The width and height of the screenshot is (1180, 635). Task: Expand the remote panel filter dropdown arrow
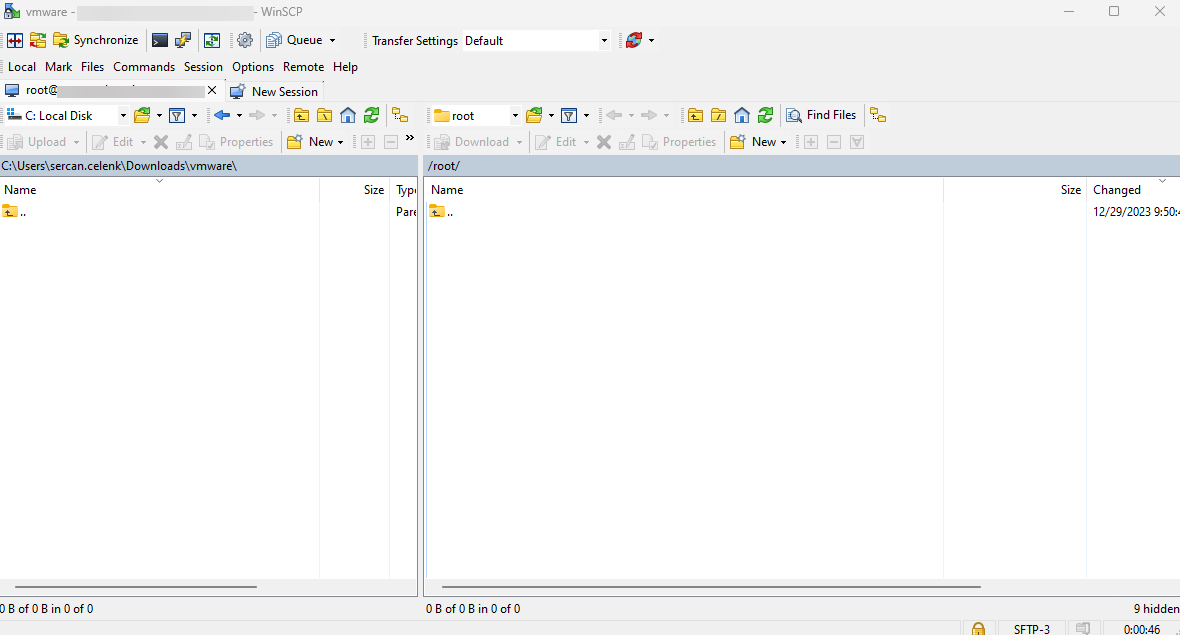586,115
